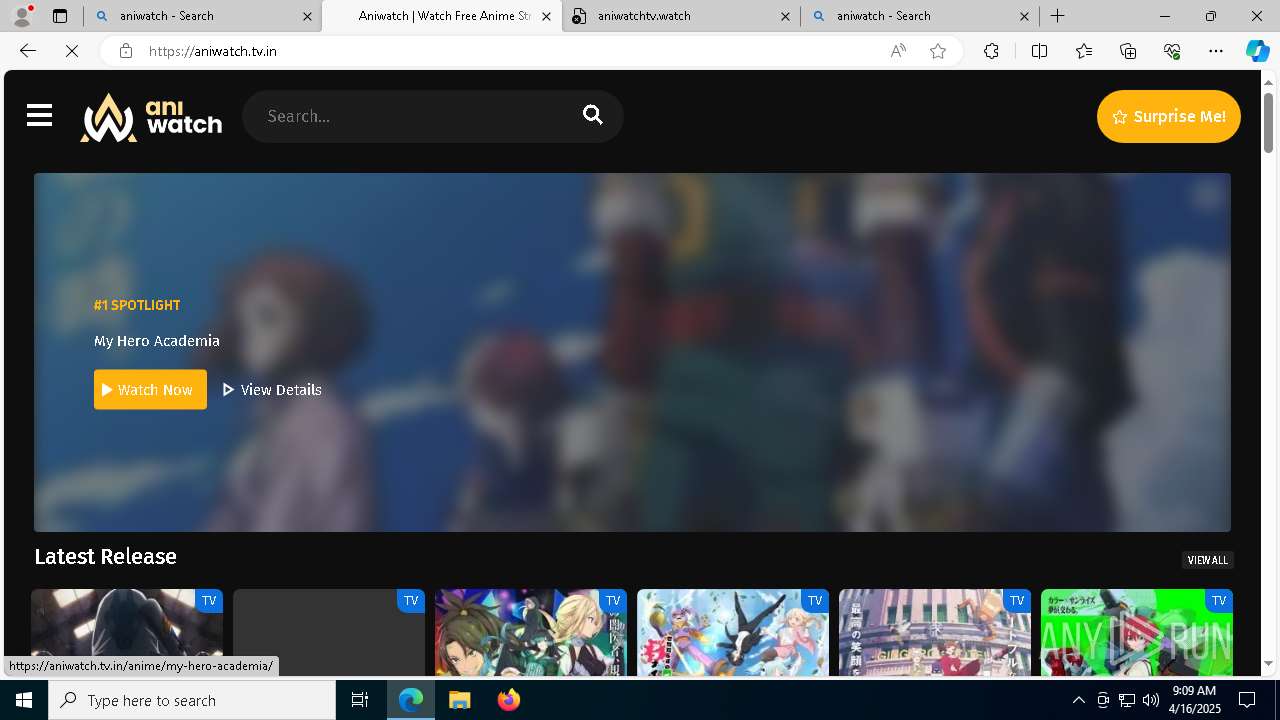View site information lock icon
1280x720 pixels.
(x=126, y=51)
